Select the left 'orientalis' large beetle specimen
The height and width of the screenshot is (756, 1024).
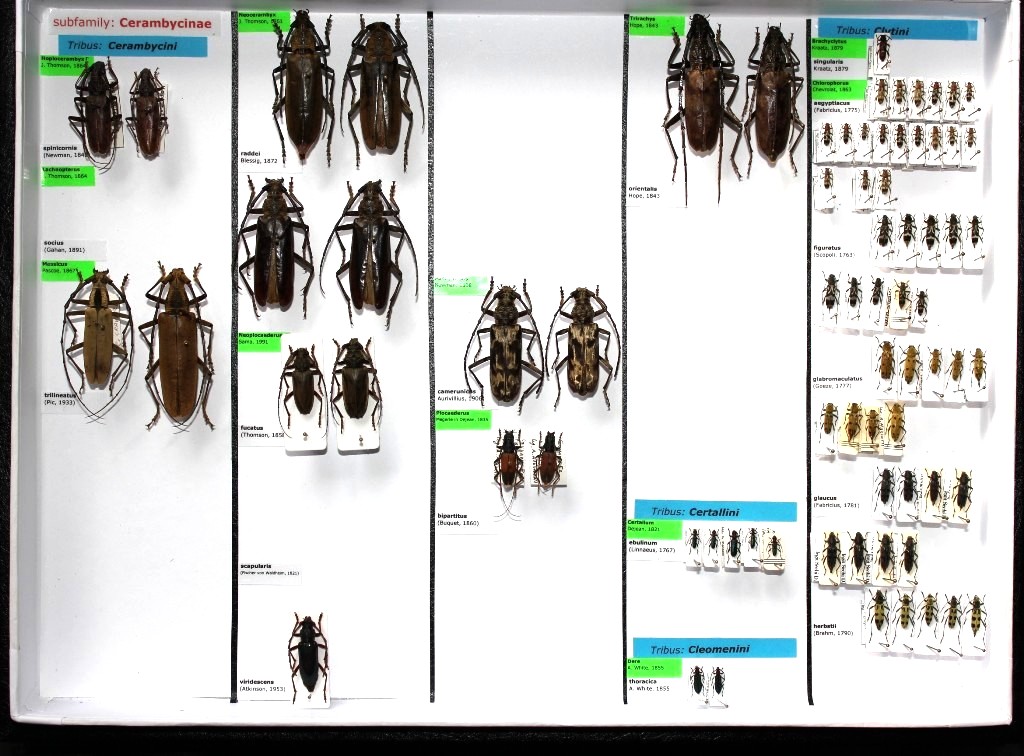[702, 95]
